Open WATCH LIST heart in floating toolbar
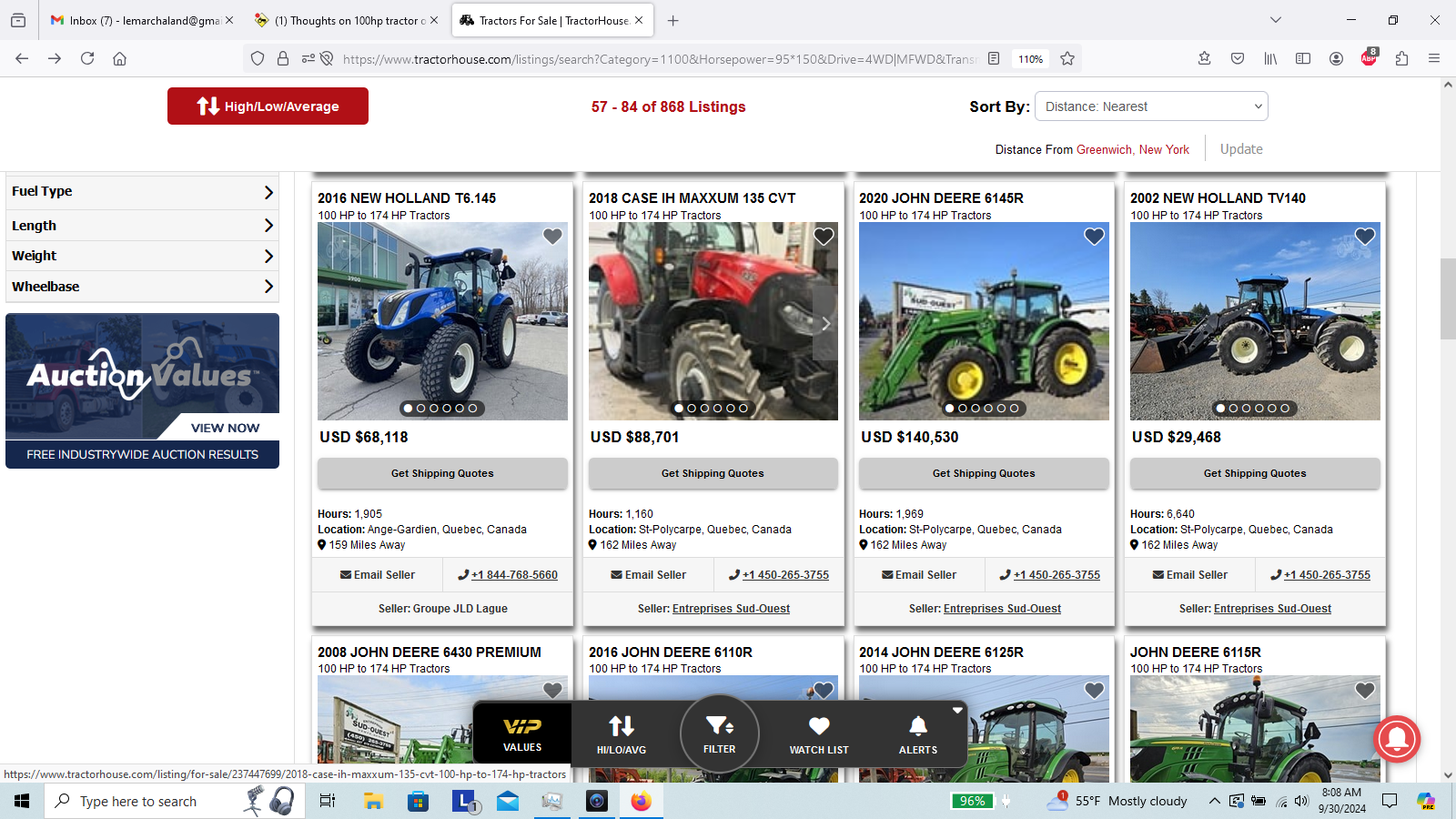This screenshot has width=1456, height=819. click(x=819, y=733)
